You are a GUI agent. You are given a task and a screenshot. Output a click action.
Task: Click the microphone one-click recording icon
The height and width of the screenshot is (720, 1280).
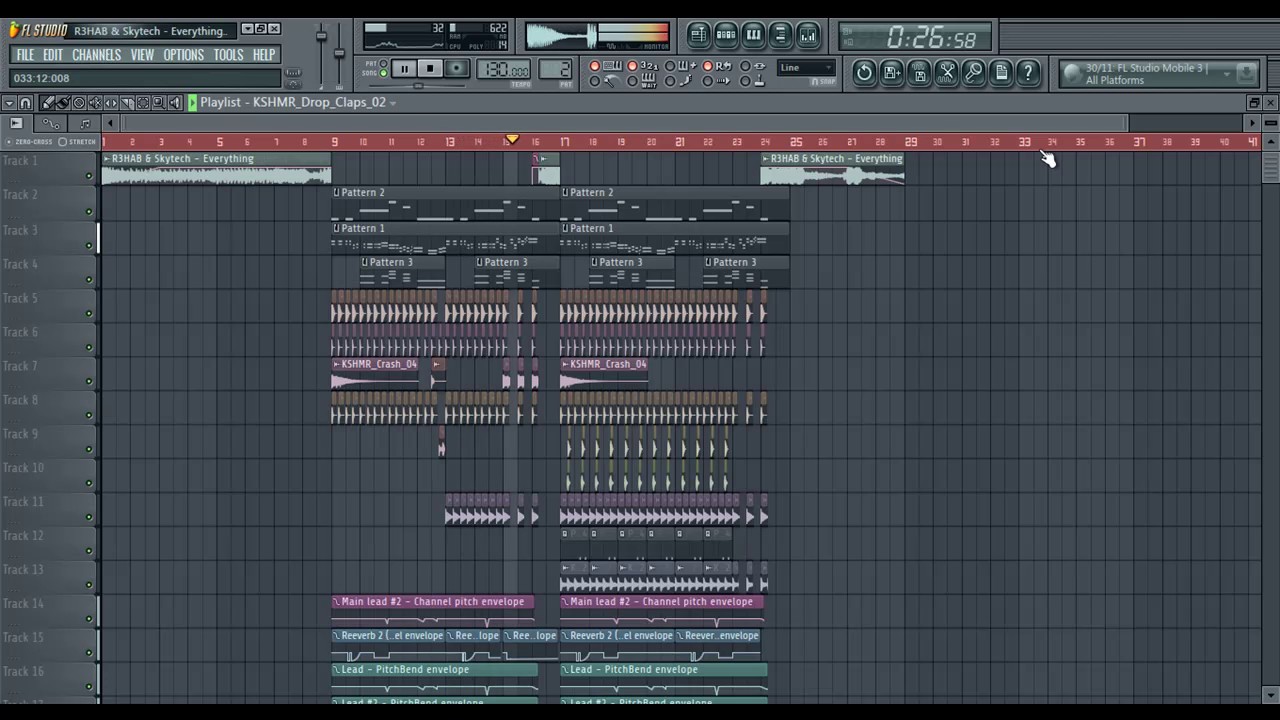[973, 72]
